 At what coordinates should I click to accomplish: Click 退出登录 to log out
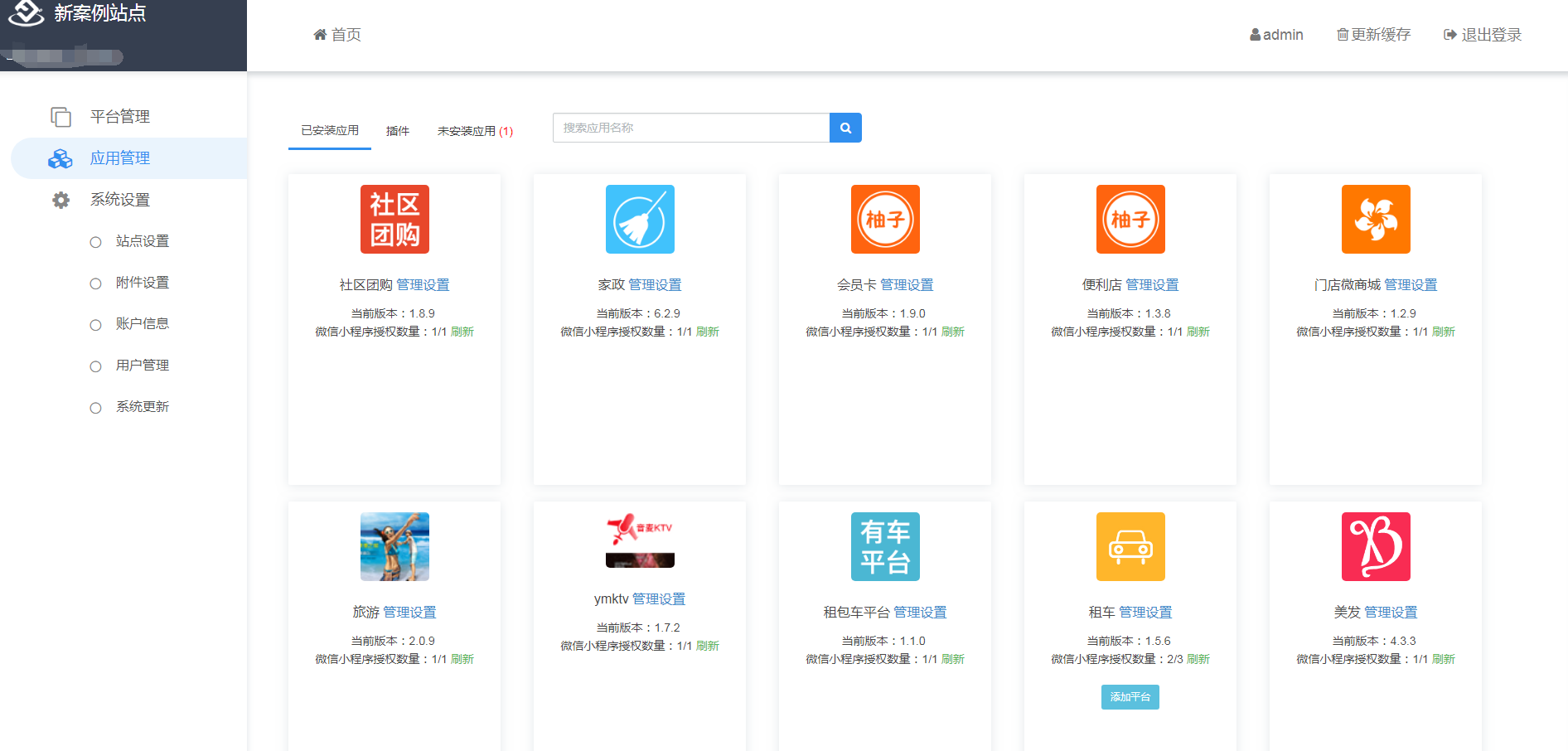(1492, 35)
